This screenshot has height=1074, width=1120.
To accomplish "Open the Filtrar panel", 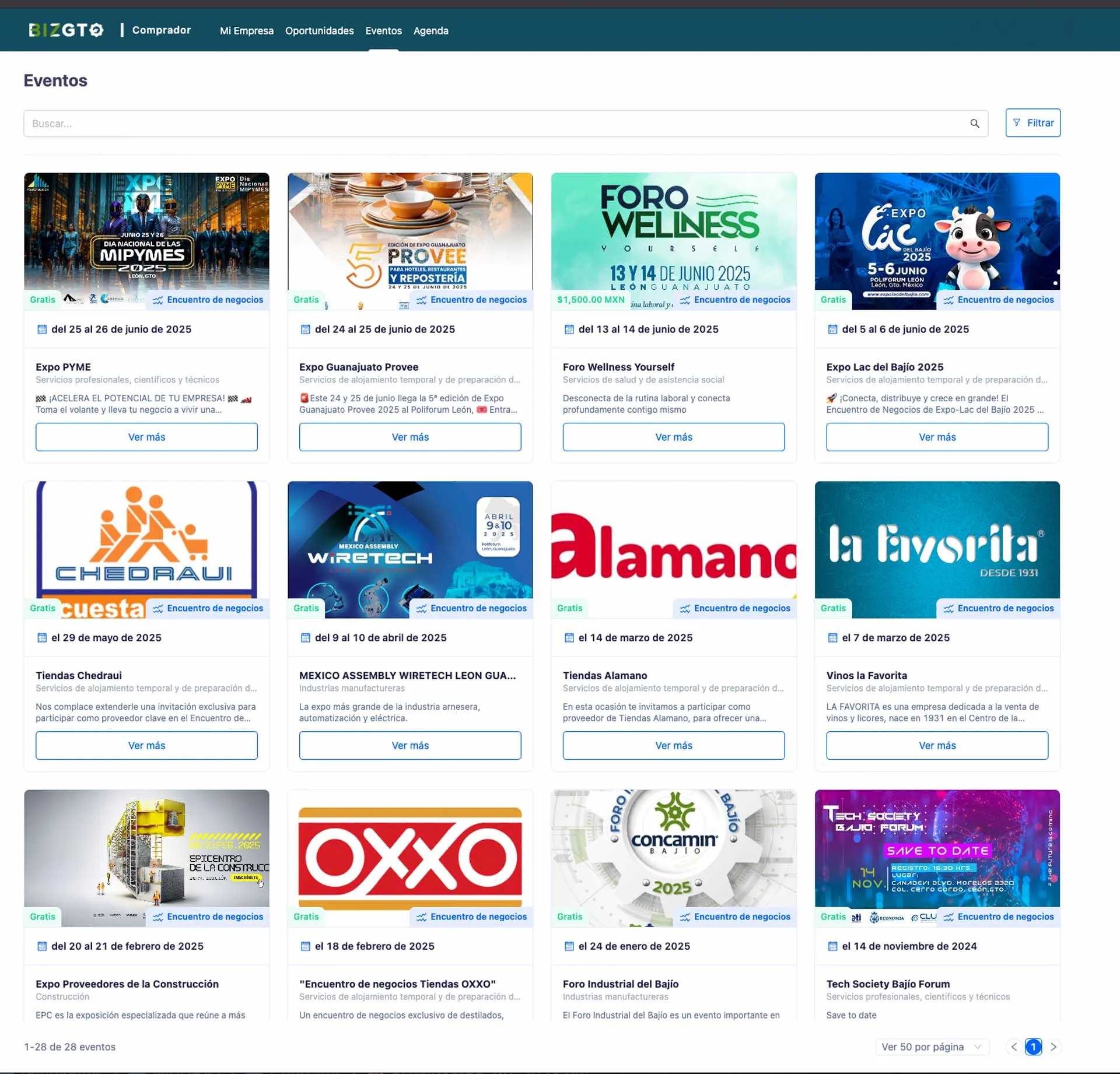I will point(1033,122).
